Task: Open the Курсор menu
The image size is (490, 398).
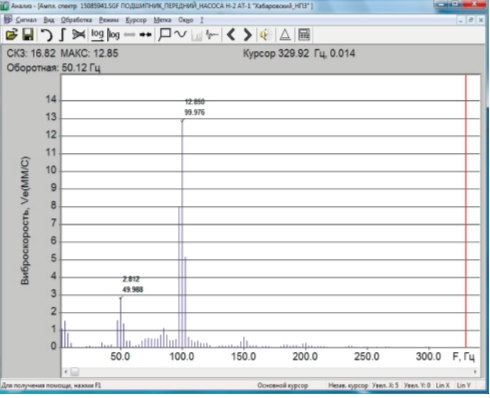Action: coord(136,20)
